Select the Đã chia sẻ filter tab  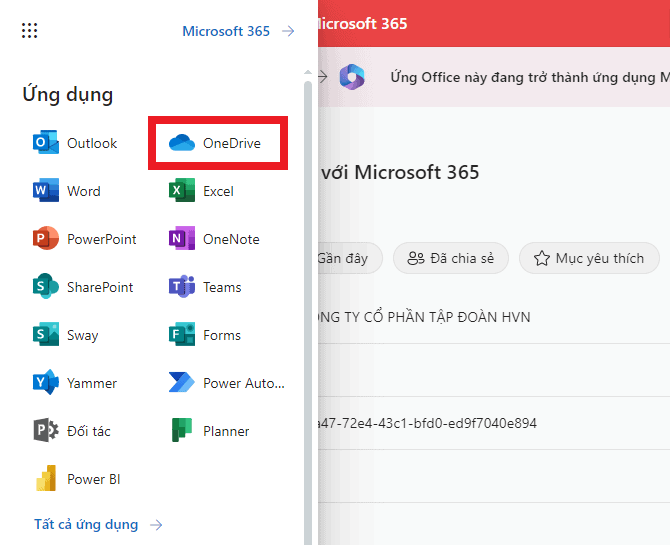click(x=451, y=258)
